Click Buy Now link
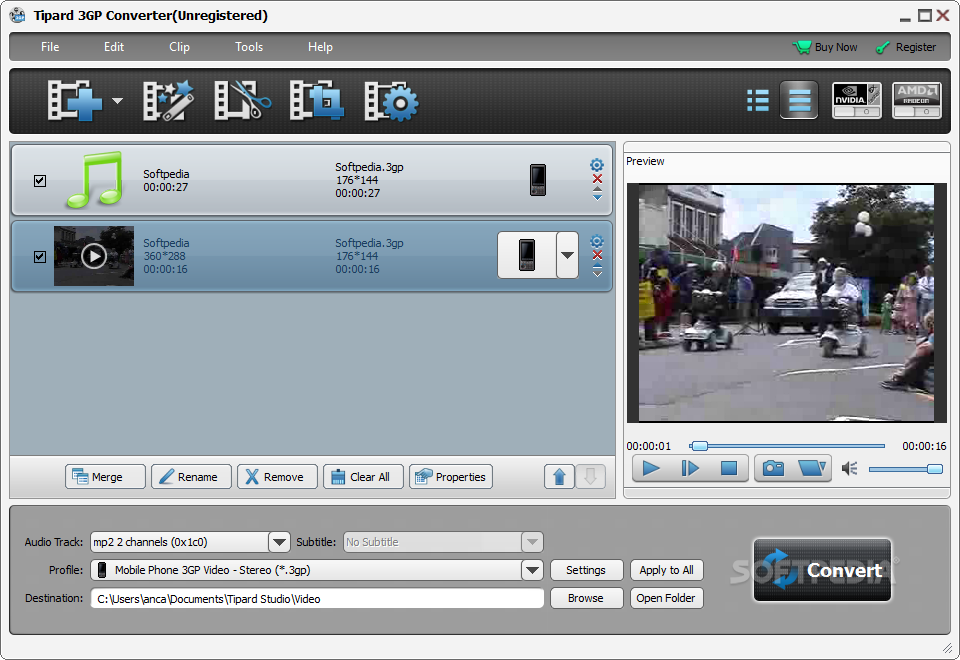This screenshot has width=960, height=660. (825, 47)
